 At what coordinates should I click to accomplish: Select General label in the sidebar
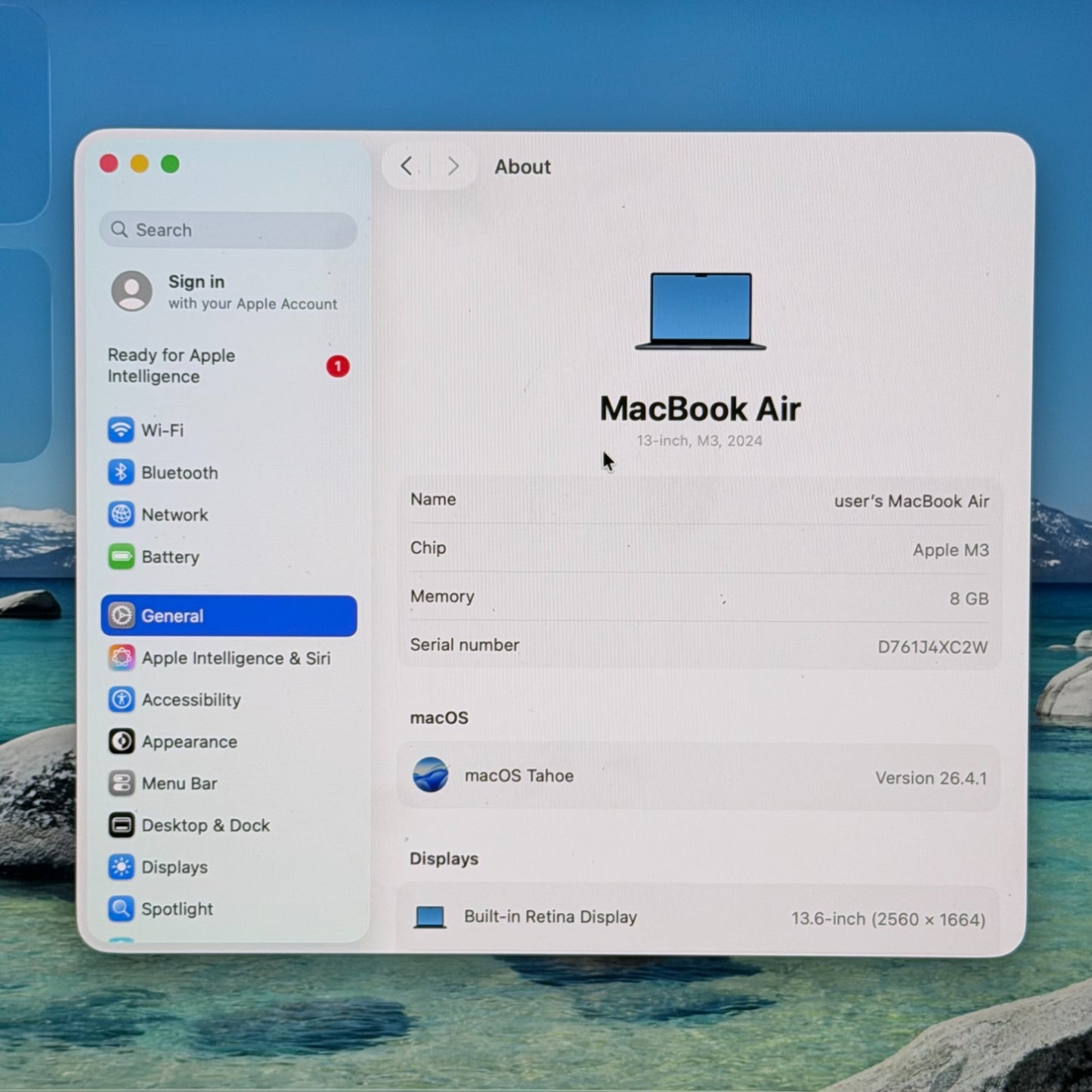[172, 617]
